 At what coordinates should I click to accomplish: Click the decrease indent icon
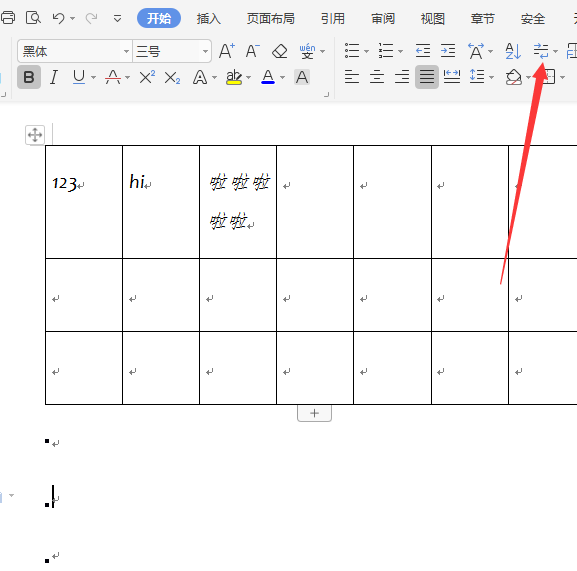click(422, 51)
